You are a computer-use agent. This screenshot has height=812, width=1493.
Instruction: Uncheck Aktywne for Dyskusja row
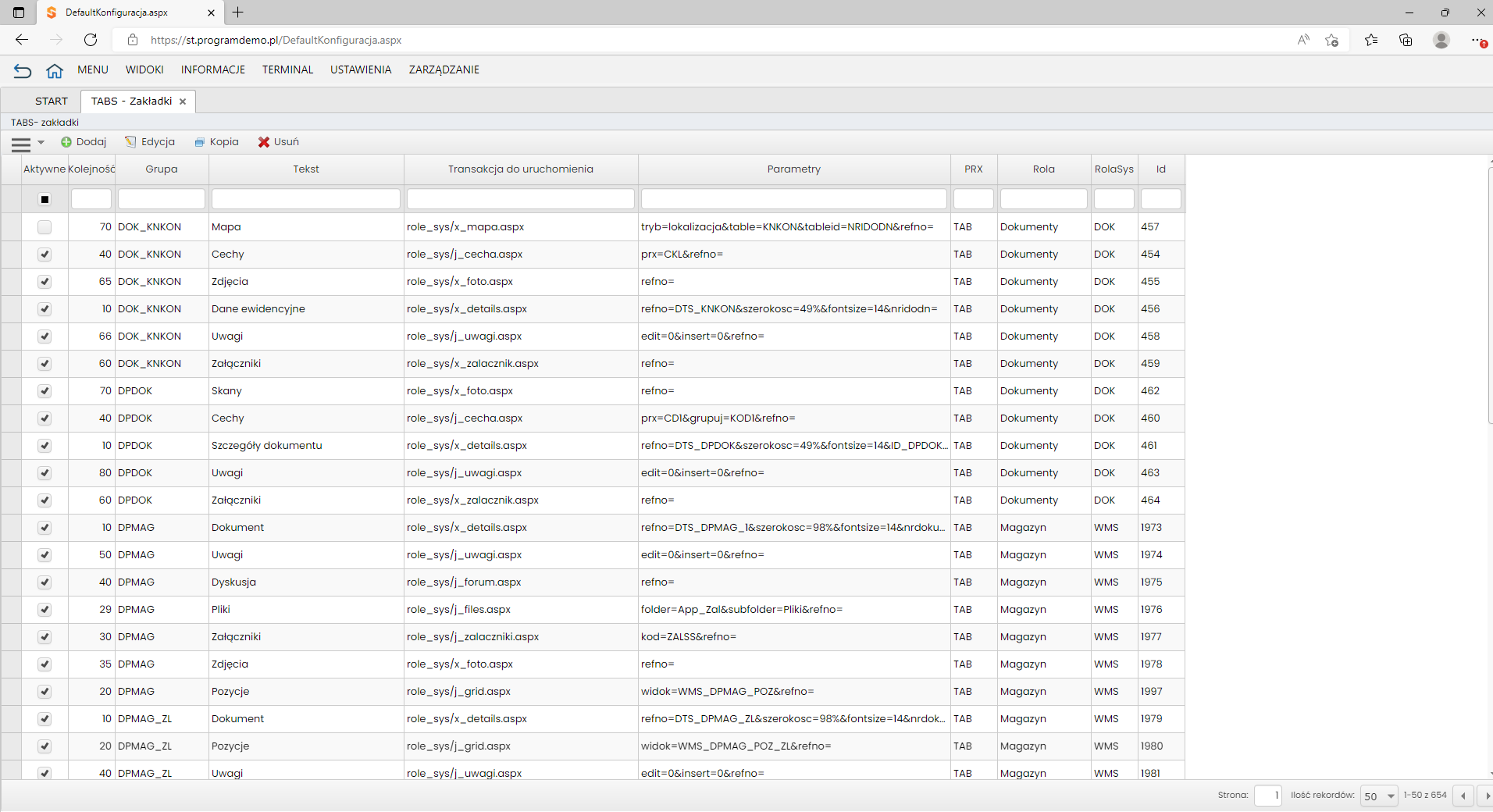[45, 582]
